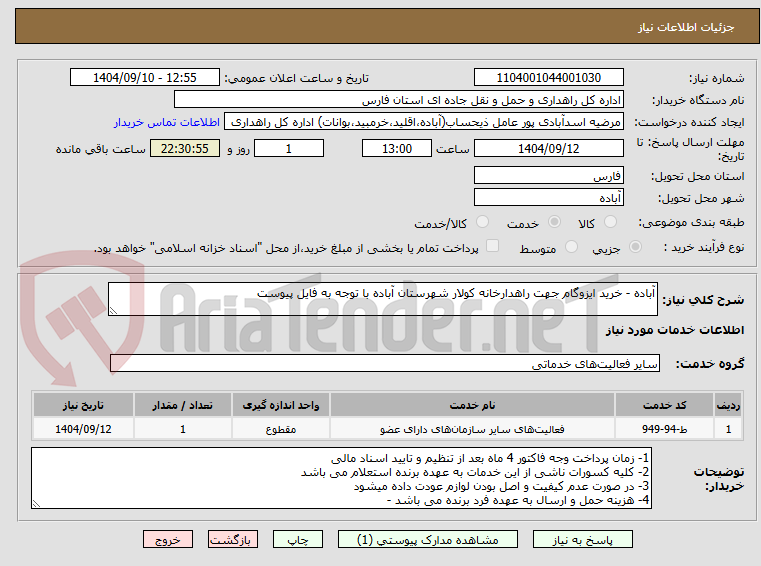Select the جزیی purchase type radio
761x566 pixels.
[635, 247]
